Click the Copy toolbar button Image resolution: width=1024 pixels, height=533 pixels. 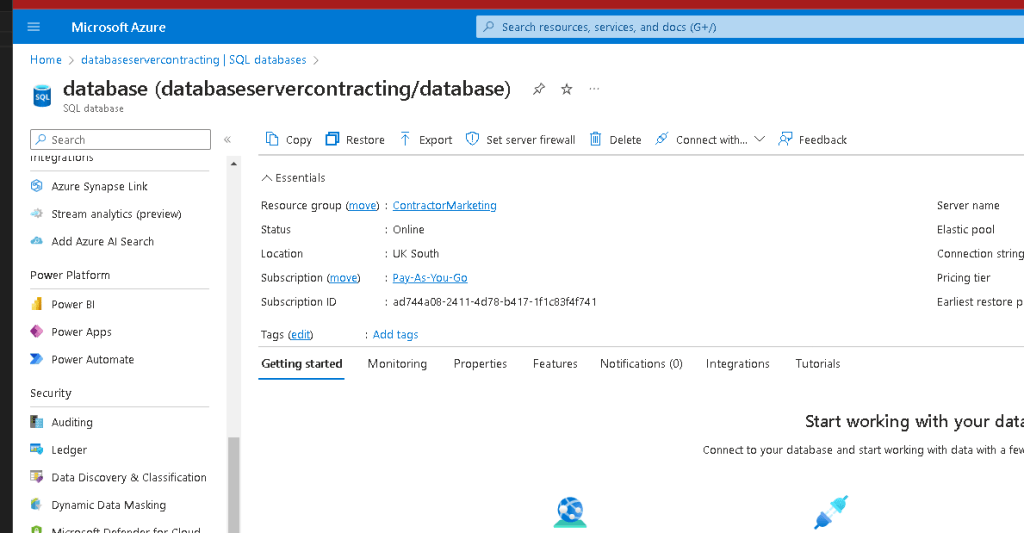coord(289,140)
